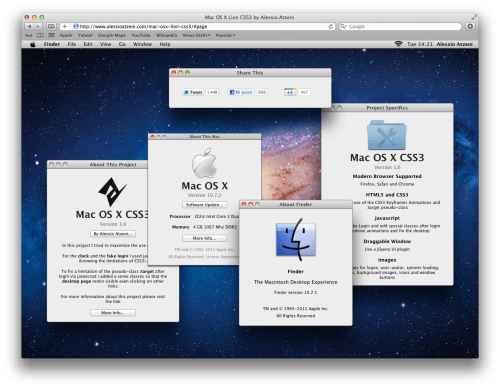
Task: Expand the News bookmarks dropdown
Action: (x=196, y=35)
